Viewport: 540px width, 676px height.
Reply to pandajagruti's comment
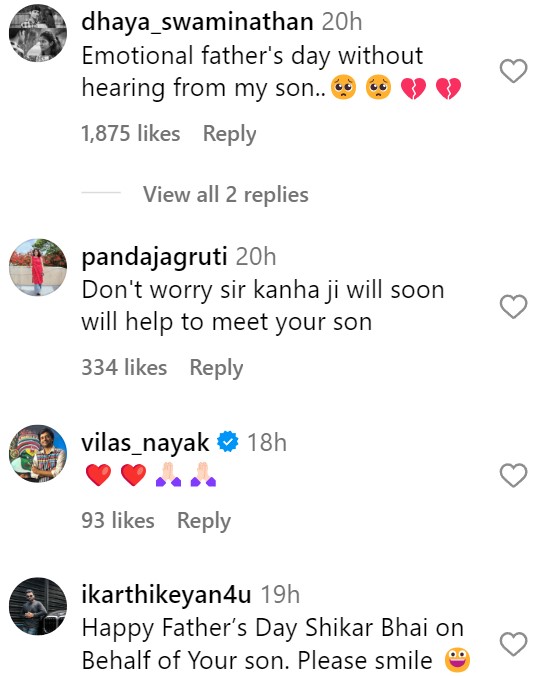(216, 368)
